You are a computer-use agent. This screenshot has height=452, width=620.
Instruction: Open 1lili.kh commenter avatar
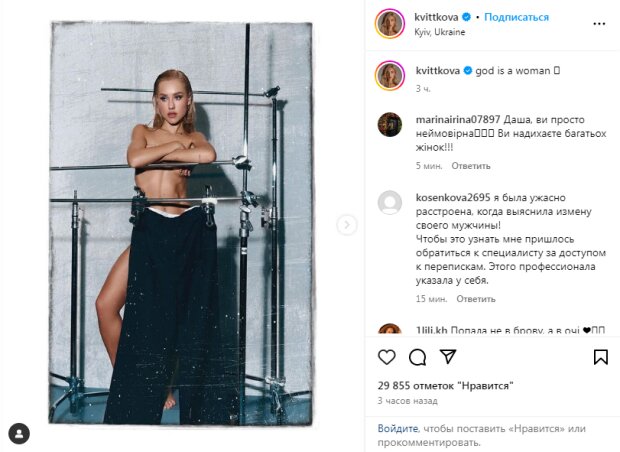389,331
